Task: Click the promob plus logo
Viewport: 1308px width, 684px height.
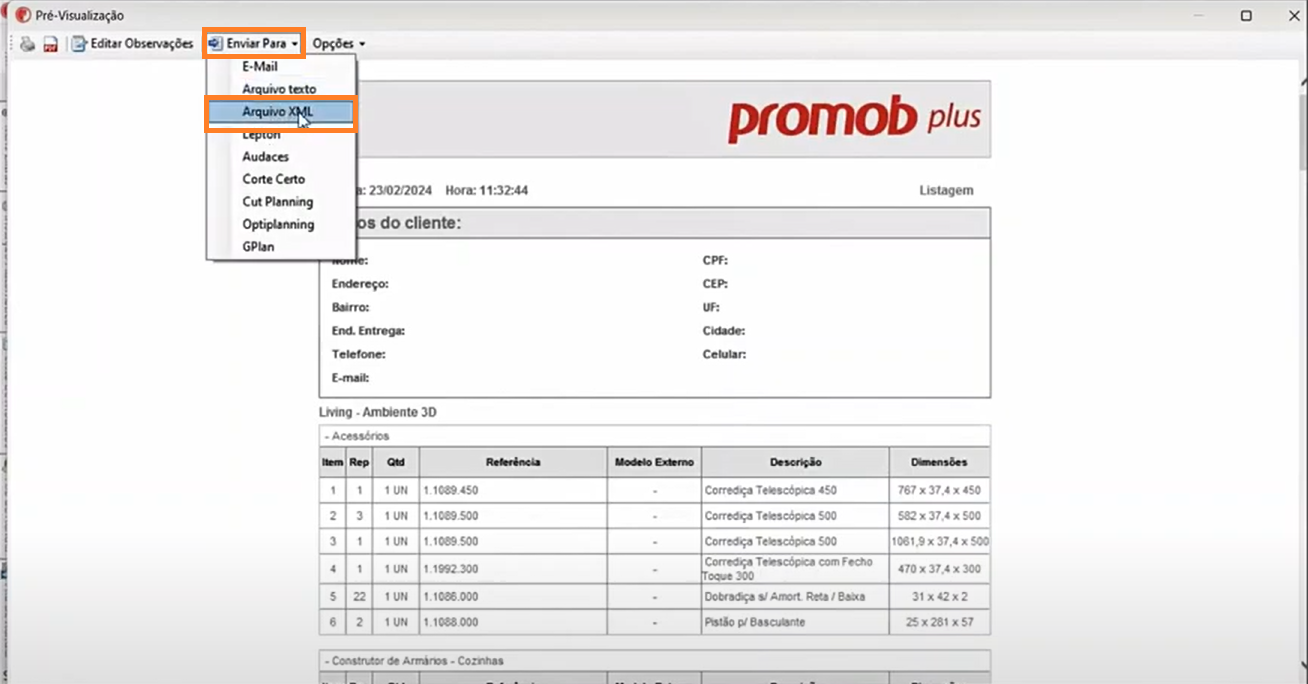Action: (x=853, y=120)
